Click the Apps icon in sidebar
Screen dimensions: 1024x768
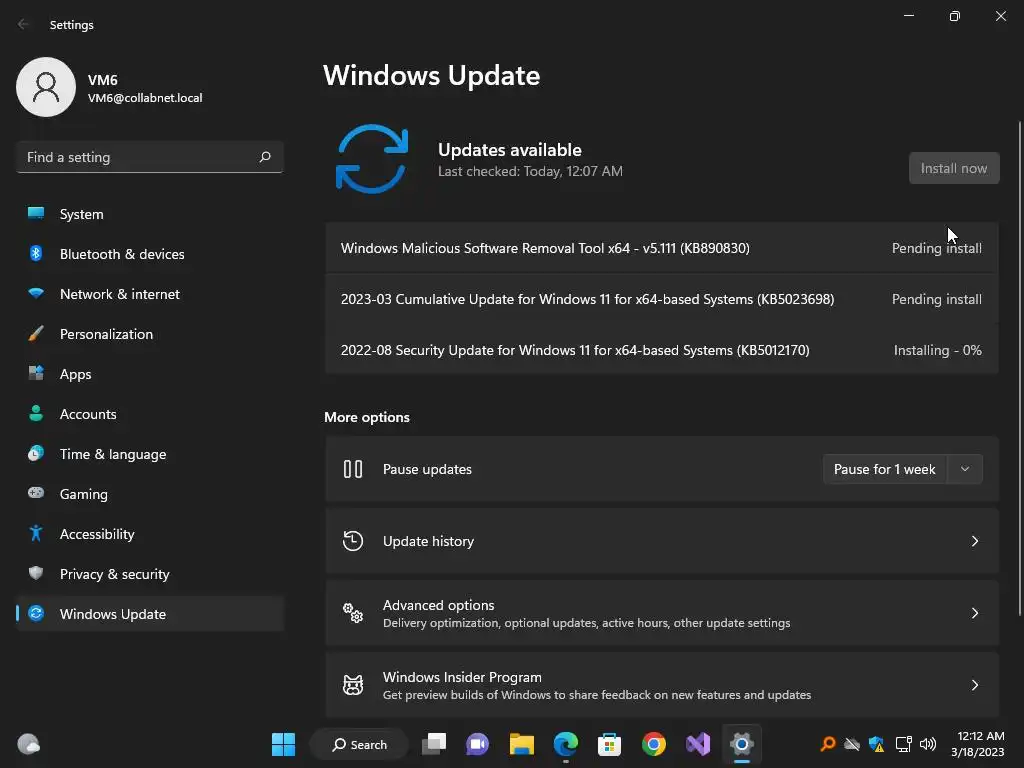tap(36, 374)
